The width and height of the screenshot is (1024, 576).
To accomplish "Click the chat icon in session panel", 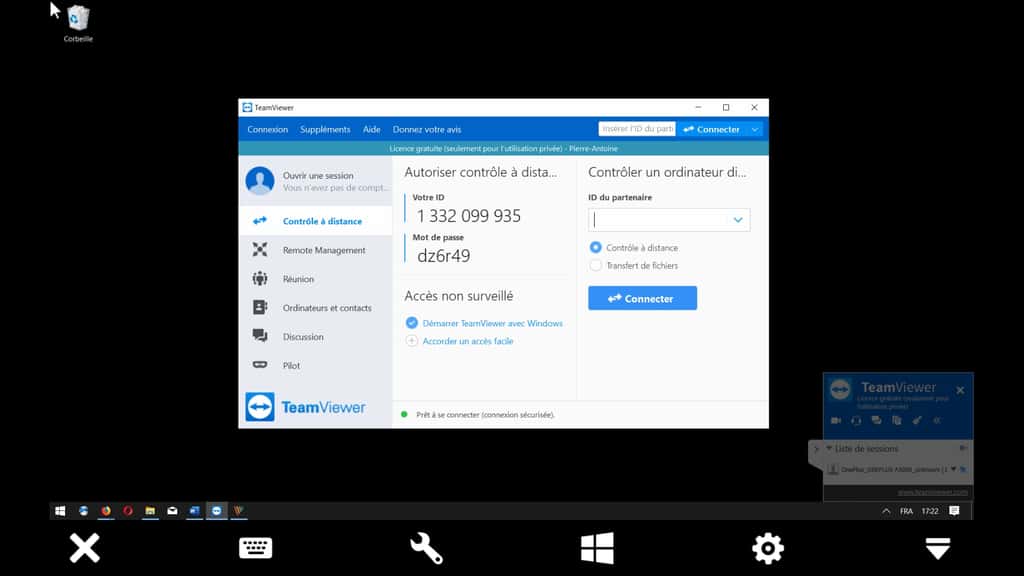I will [876, 421].
